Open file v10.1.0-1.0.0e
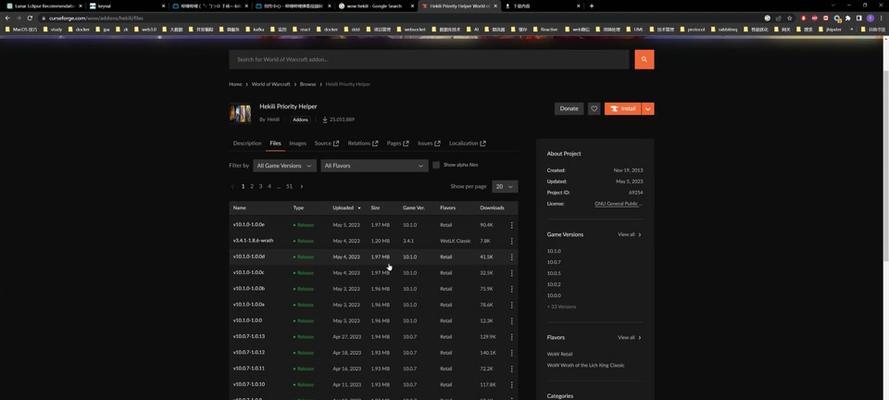This screenshot has height=400, width=889. [248, 225]
